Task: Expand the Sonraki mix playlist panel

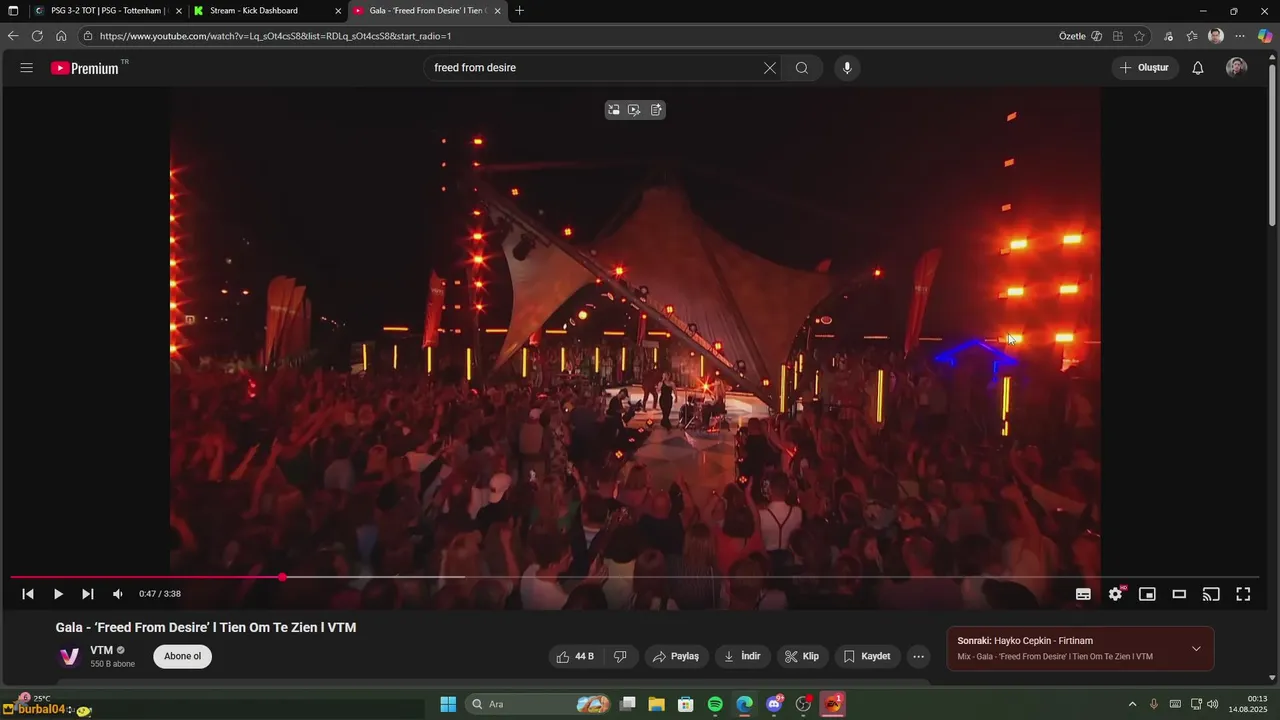Action: [x=1196, y=649]
